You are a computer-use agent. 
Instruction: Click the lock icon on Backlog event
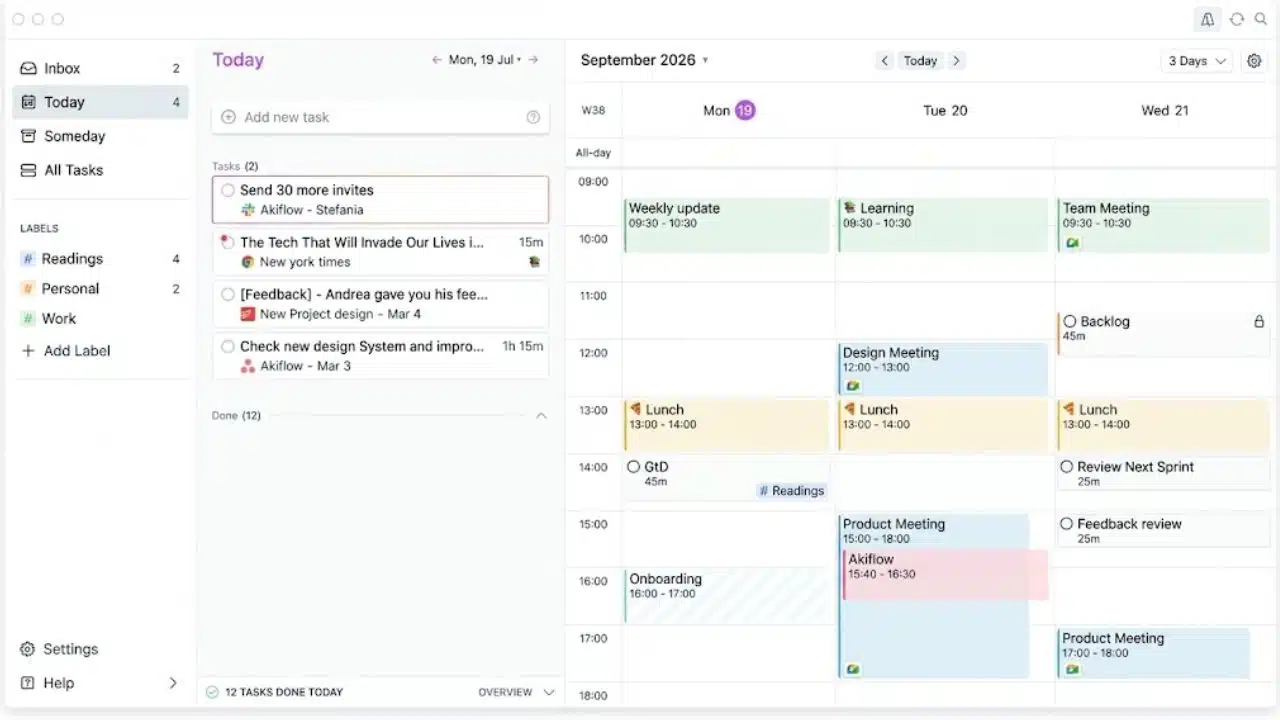coord(1259,322)
